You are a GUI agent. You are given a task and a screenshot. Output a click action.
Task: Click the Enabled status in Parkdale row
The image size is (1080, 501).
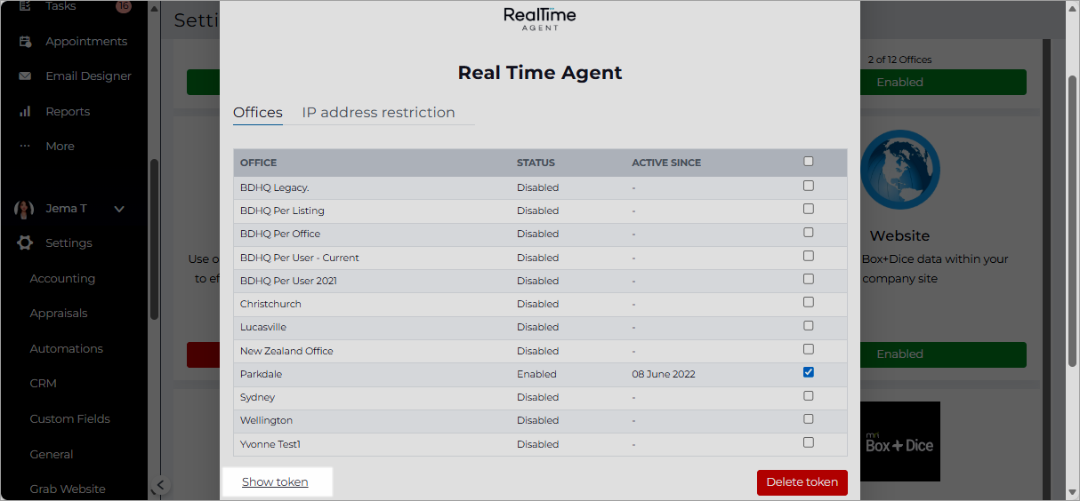(537, 374)
